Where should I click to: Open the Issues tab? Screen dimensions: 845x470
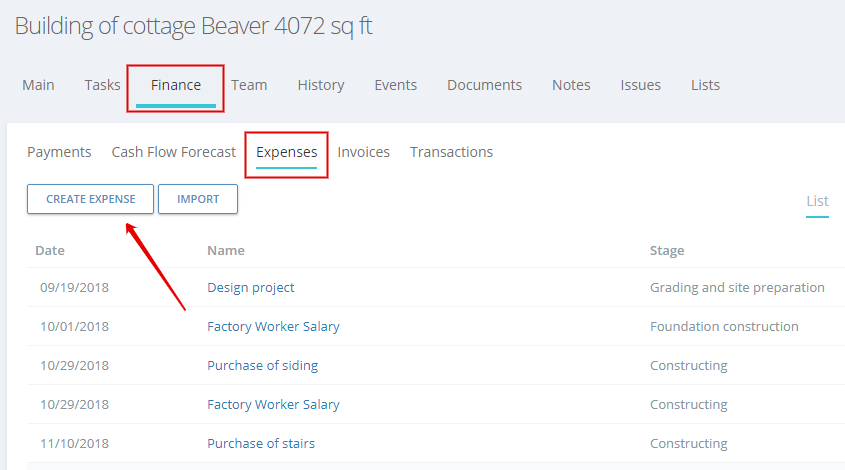pyautogui.click(x=640, y=85)
